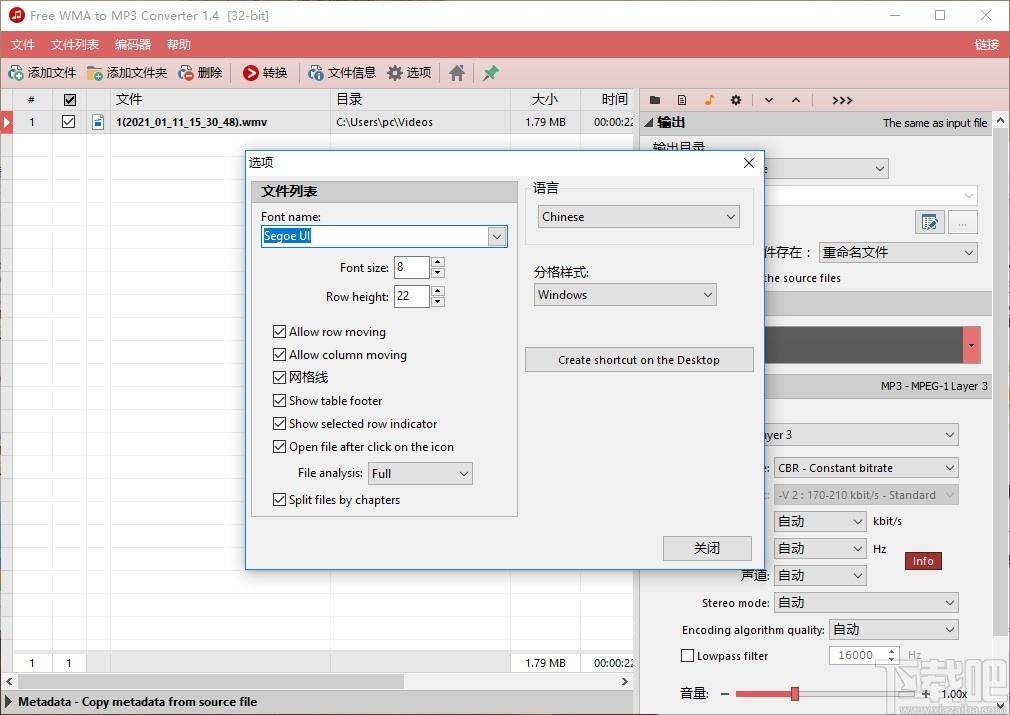Open the Font name dropdown arrow
1010x715 pixels.
(497, 237)
